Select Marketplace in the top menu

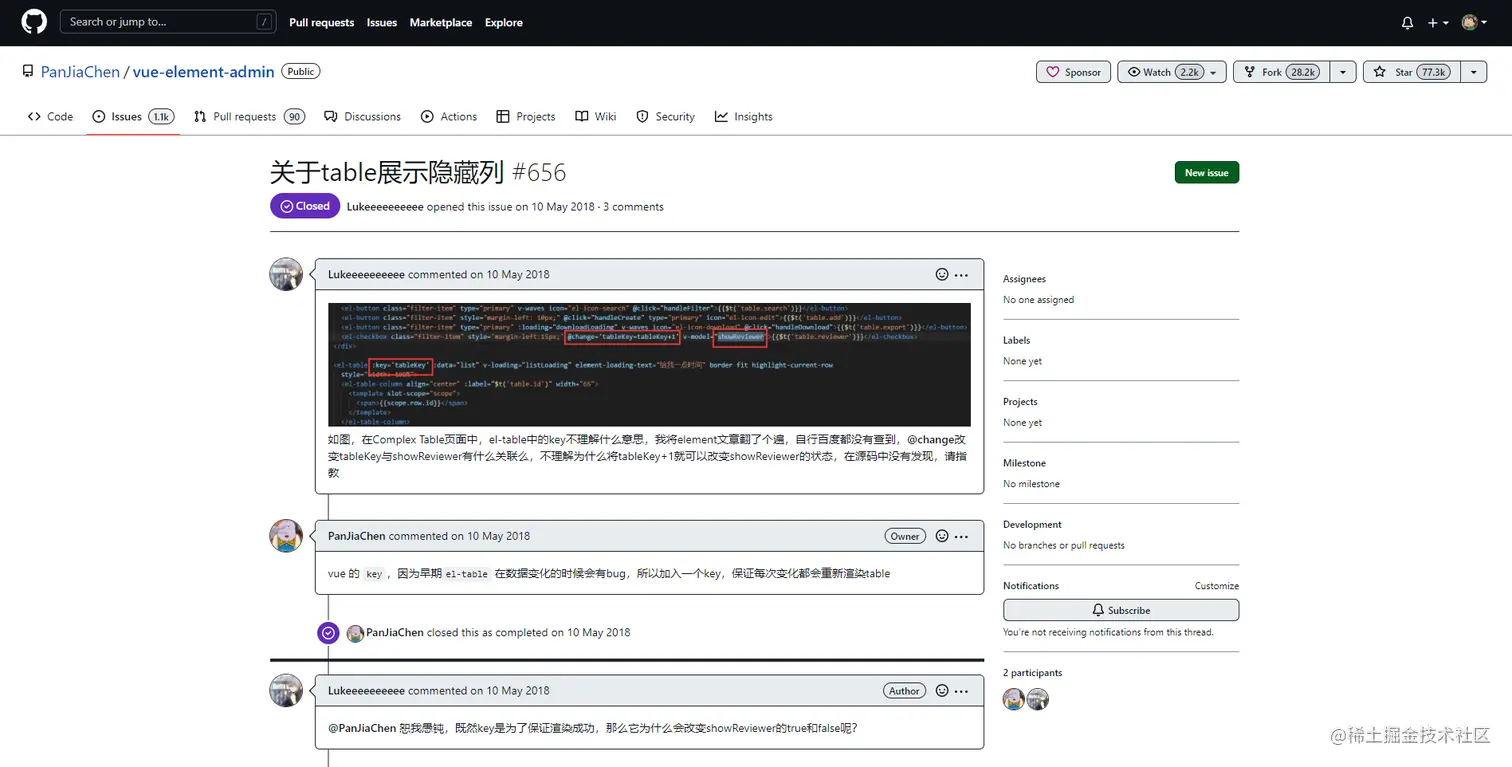441,22
